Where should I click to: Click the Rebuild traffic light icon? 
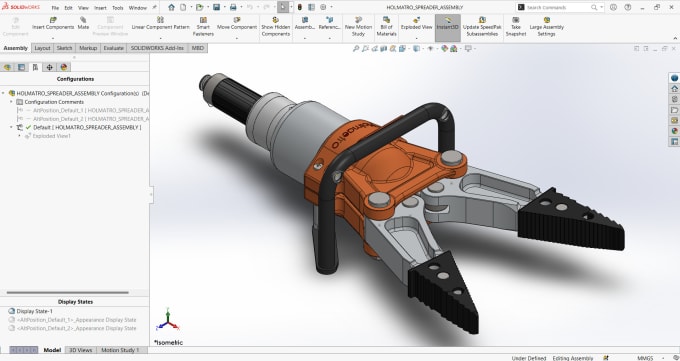(299, 7)
